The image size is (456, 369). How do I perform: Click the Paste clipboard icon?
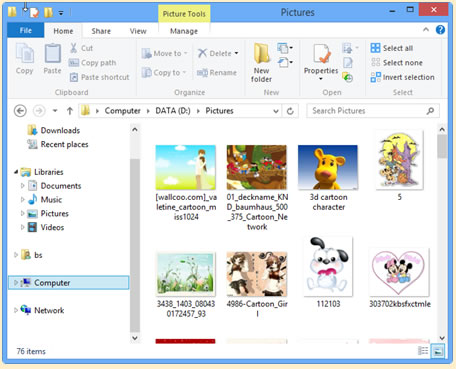pos(53,58)
